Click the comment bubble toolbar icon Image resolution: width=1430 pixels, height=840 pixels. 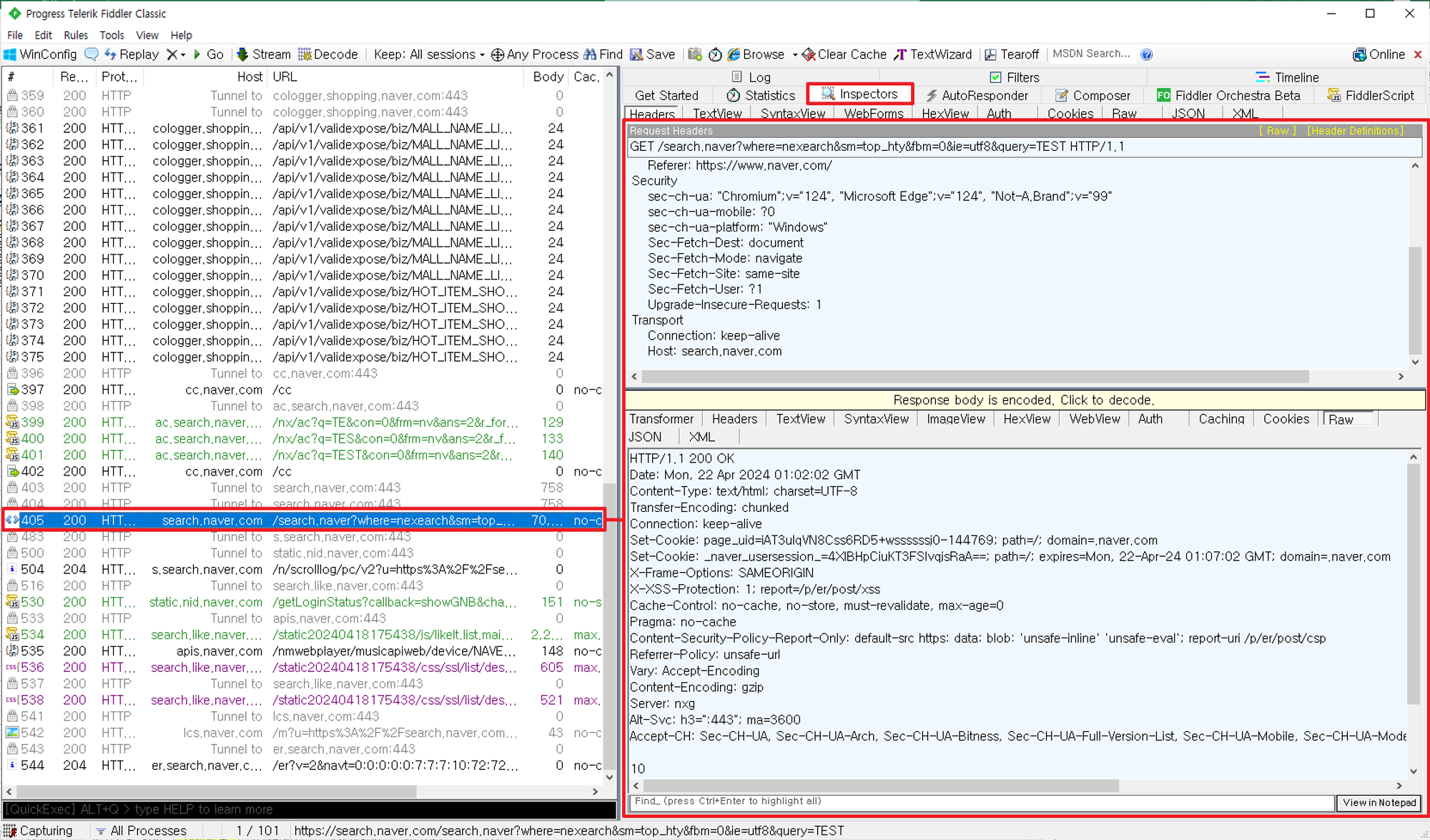[x=92, y=54]
